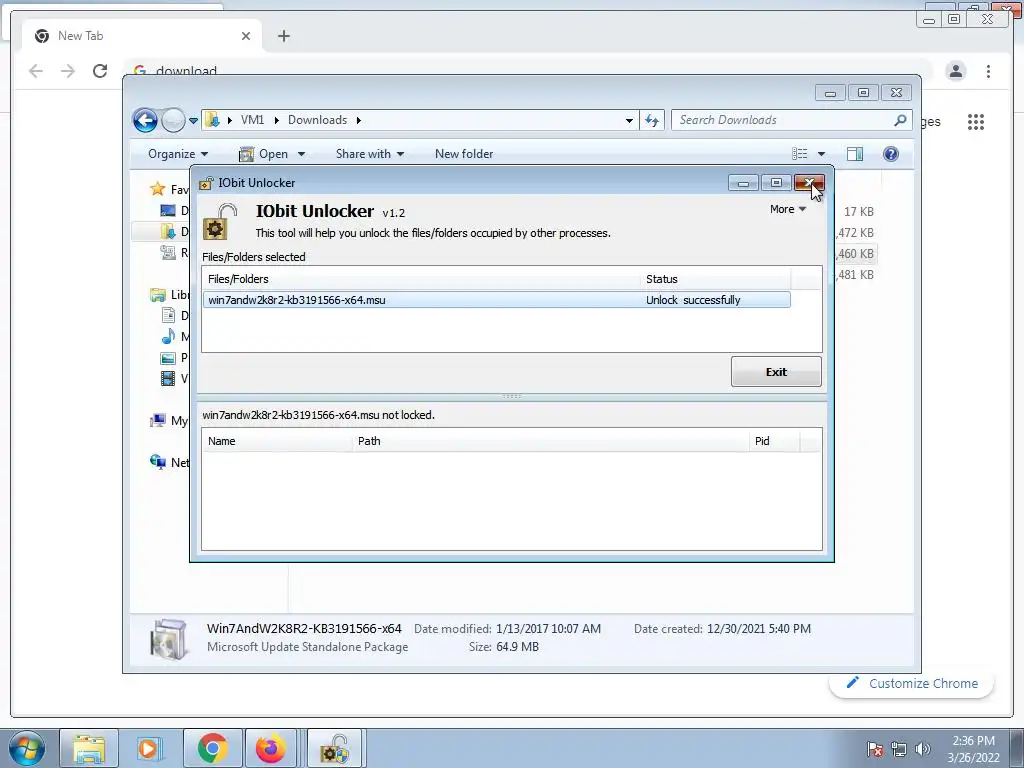
Task: Click Chrome back arrow
Action: [x=36, y=71]
